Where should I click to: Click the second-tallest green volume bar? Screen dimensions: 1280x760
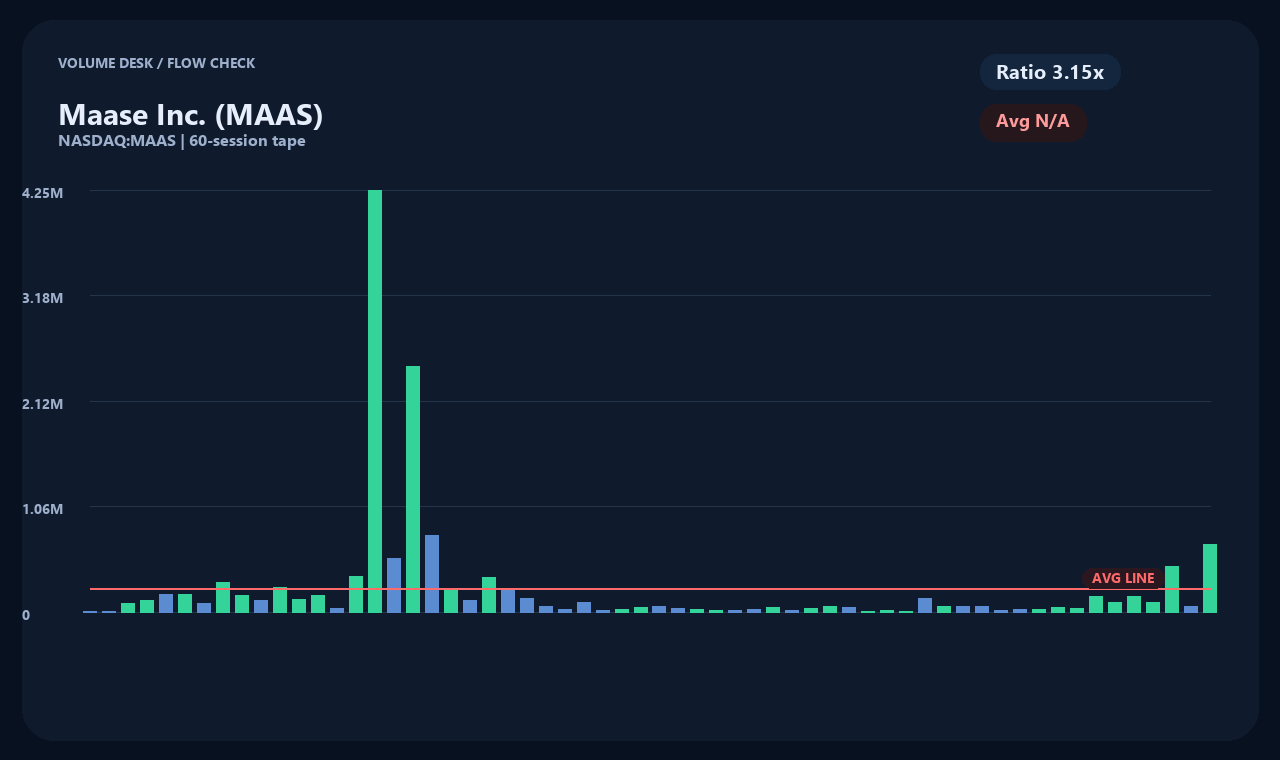(413, 489)
